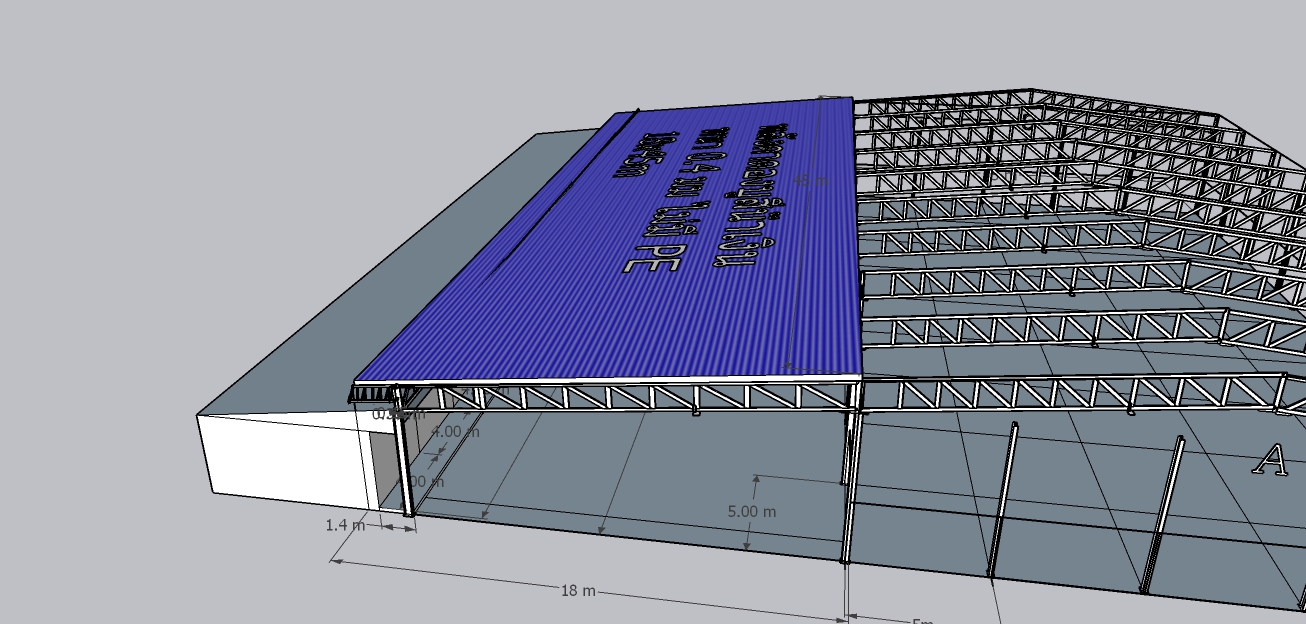Viewport: 1306px width, 624px height.
Task: Select the 5.00 m height dimension
Action: (752, 511)
